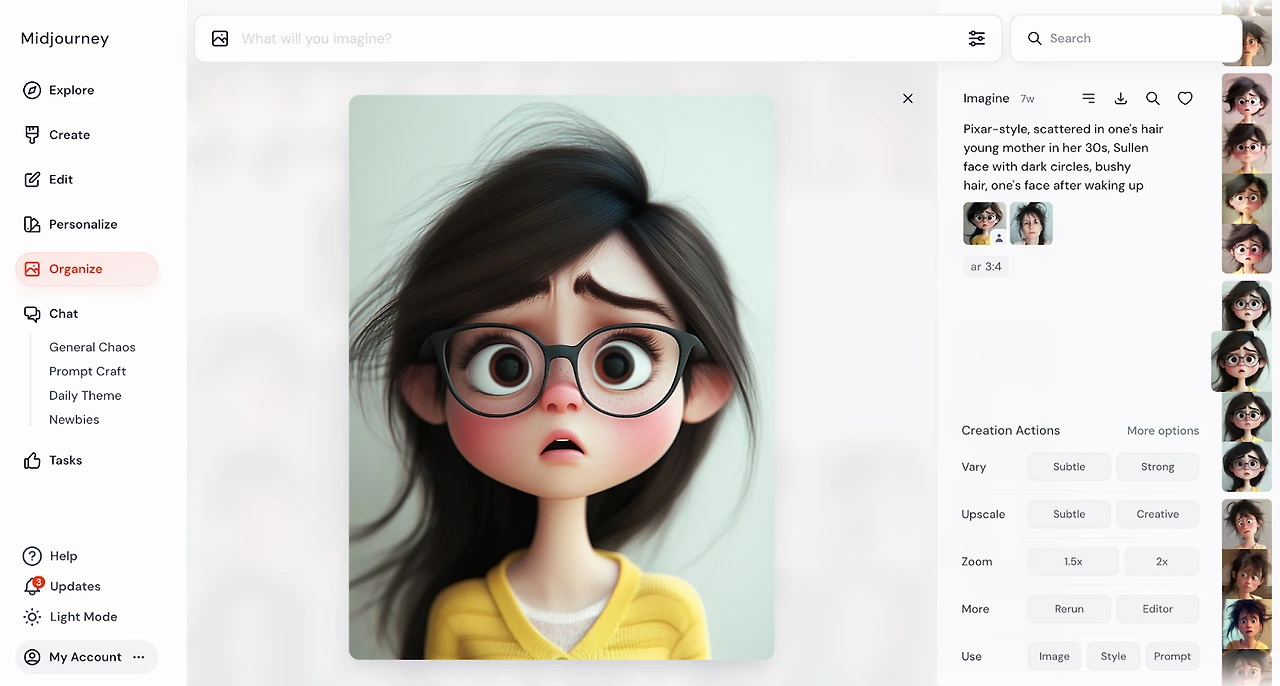Click the Imagine job label
1280x686 pixels.
[986, 98]
